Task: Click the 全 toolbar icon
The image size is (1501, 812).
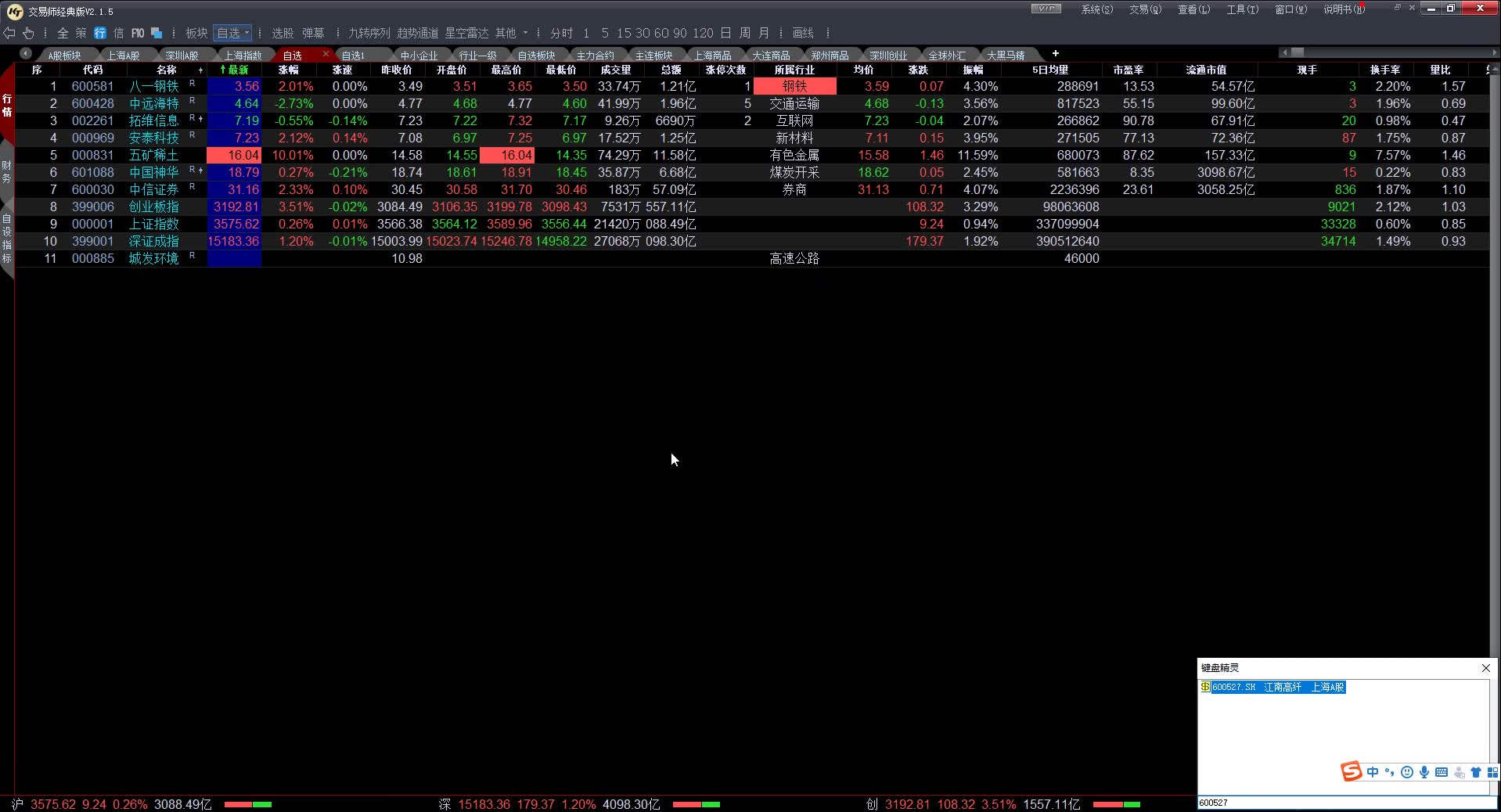Action: click(x=63, y=33)
